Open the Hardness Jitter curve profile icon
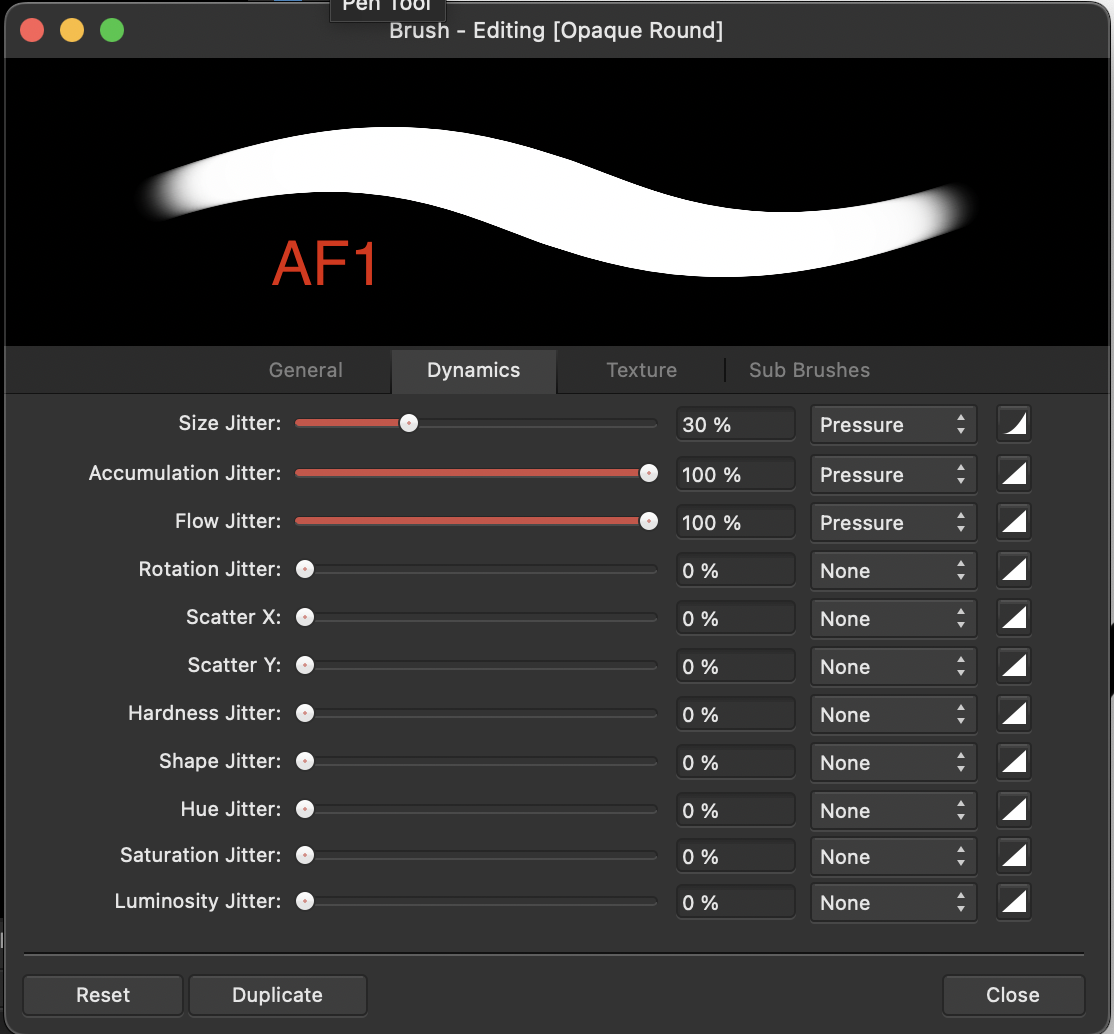This screenshot has width=1114, height=1034. click(1014, 713)
